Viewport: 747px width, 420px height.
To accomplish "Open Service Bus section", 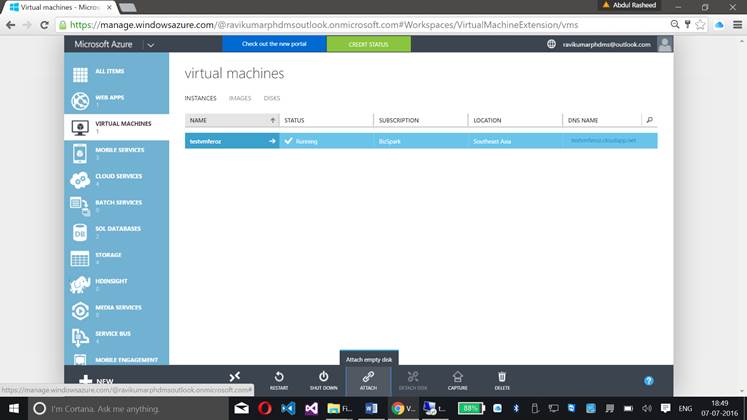I will (116, 337).
